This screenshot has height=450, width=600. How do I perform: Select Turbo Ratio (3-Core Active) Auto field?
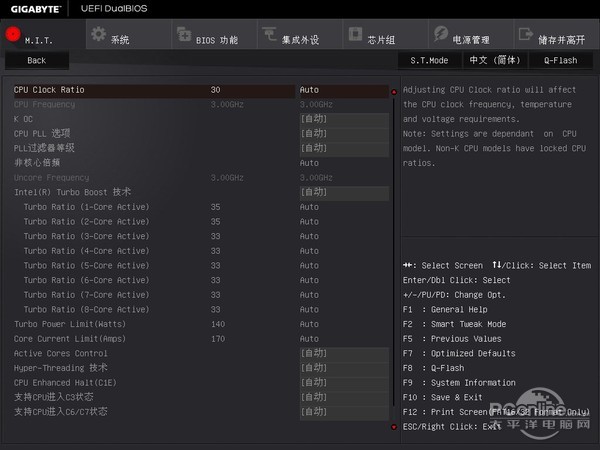[x=309, y=236]
